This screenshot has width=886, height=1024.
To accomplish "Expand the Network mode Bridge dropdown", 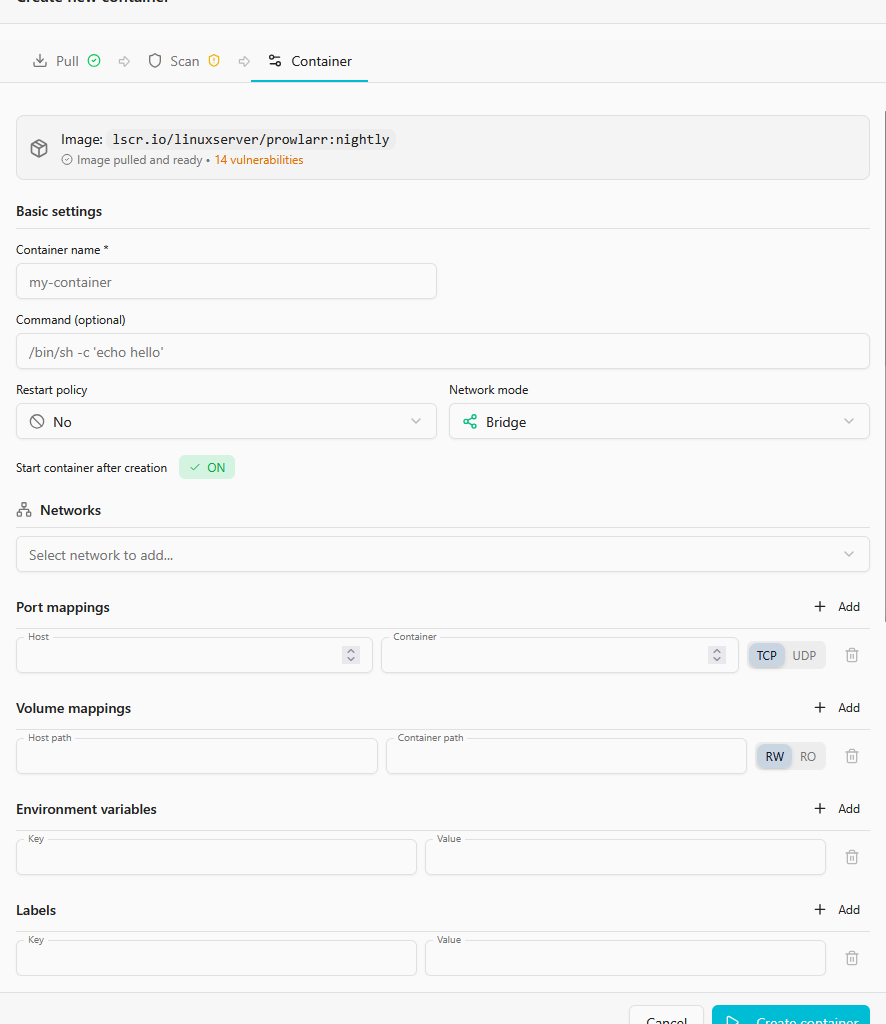I will (x=658, y=421).
